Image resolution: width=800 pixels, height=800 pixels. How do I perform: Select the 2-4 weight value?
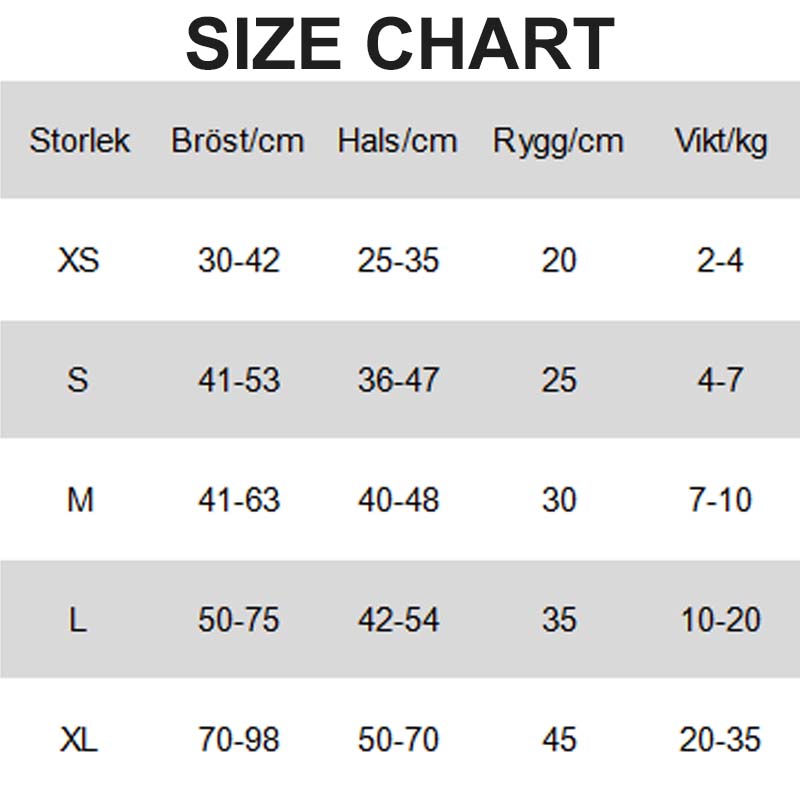tap(720, 260)
